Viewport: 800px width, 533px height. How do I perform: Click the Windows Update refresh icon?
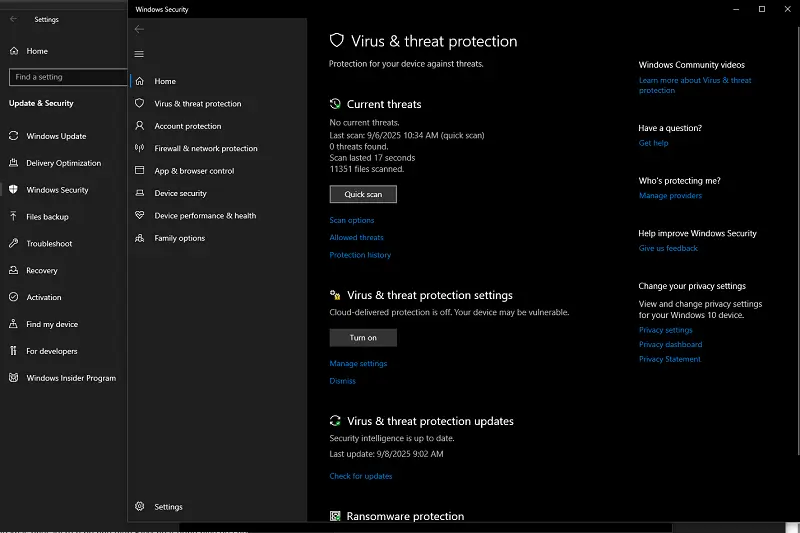(x=14, y=136)
